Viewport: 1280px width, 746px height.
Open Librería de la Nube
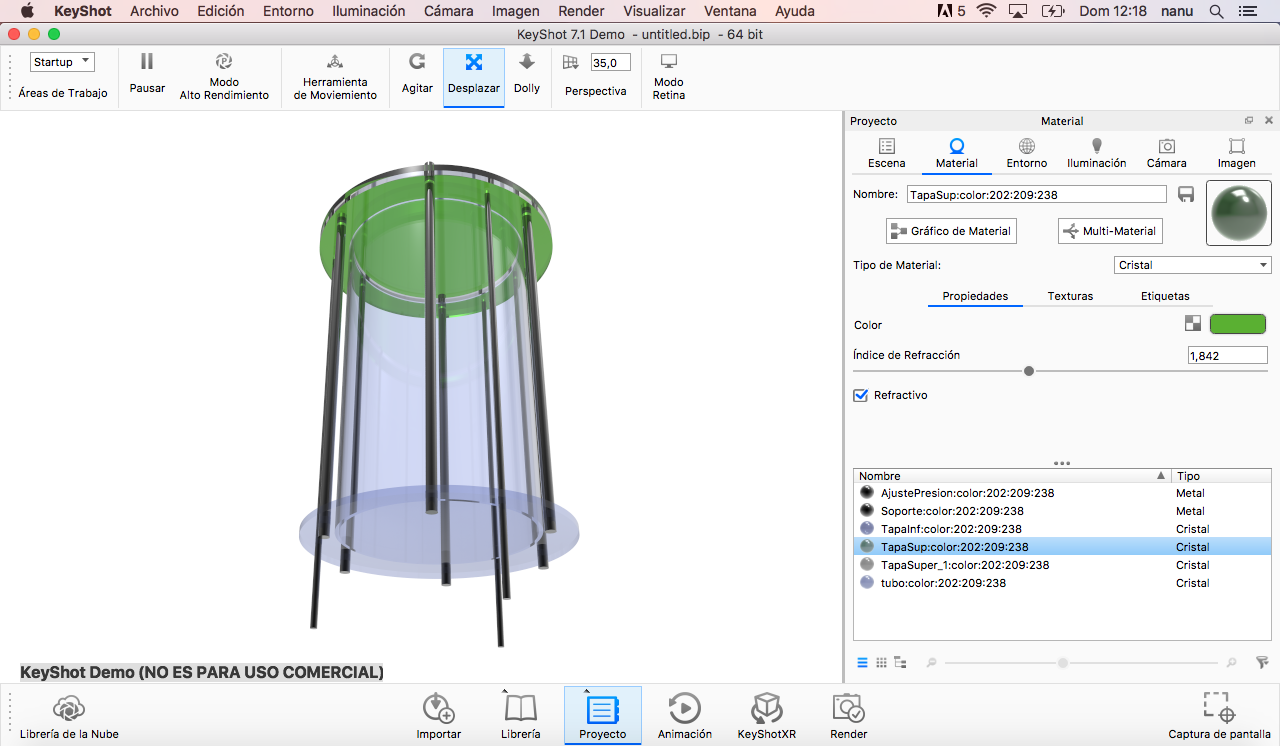click(x=69, y=709)
